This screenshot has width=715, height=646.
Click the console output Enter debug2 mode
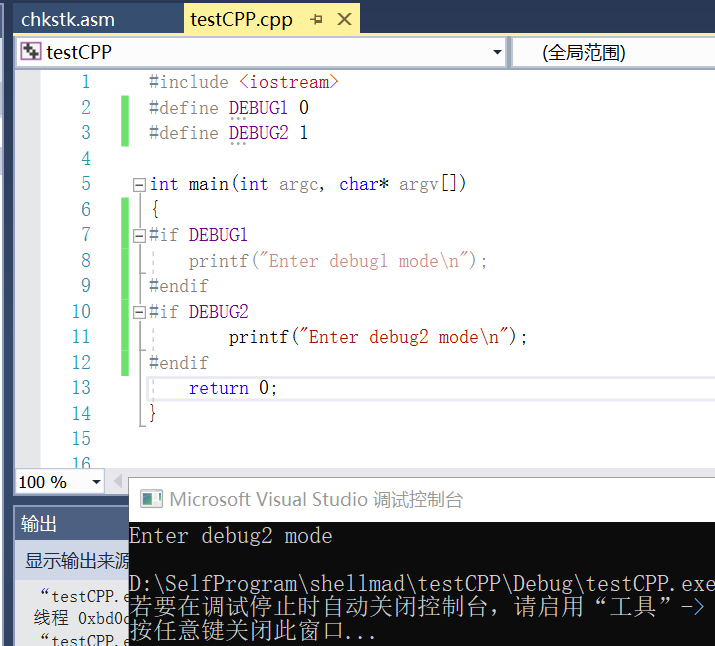(x=231, y=536)
